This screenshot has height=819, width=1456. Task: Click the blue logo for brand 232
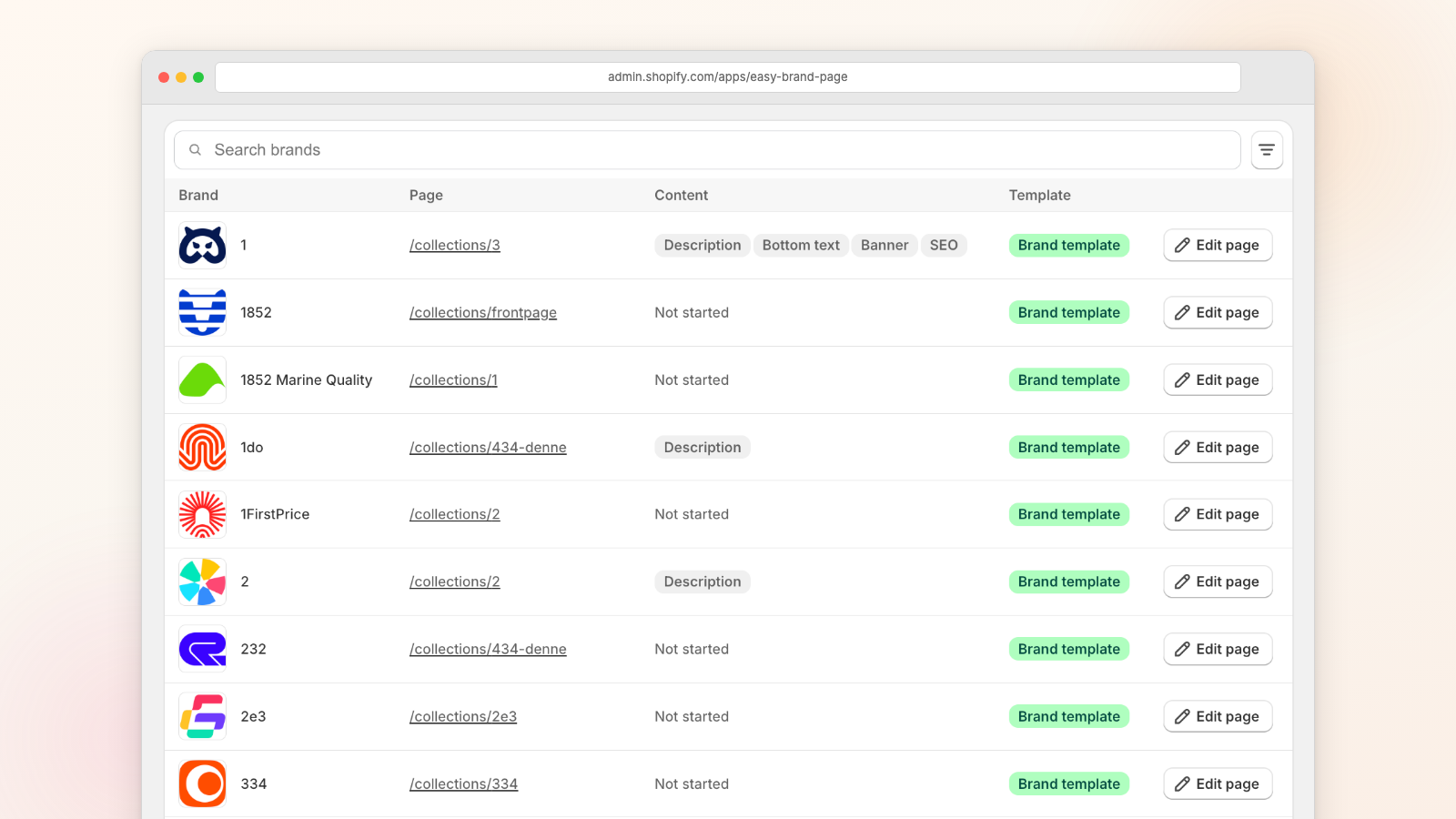(202, 649)
